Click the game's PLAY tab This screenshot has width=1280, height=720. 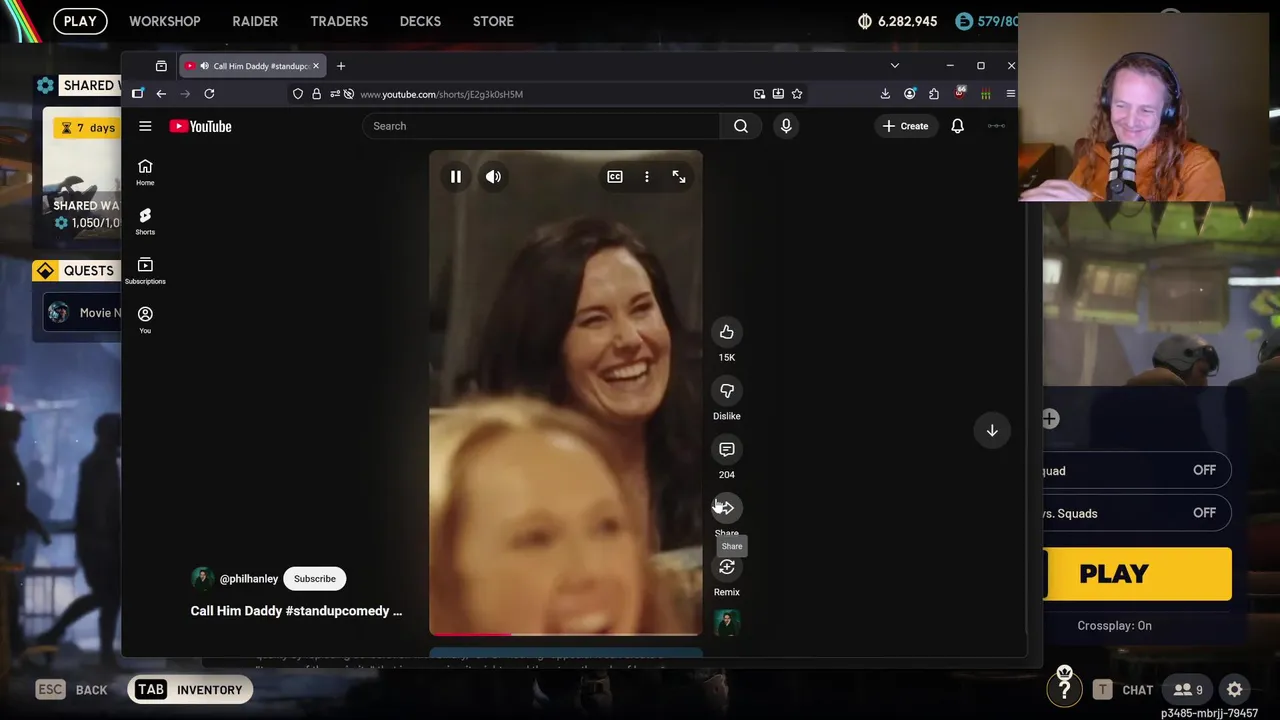pos(80,21)
